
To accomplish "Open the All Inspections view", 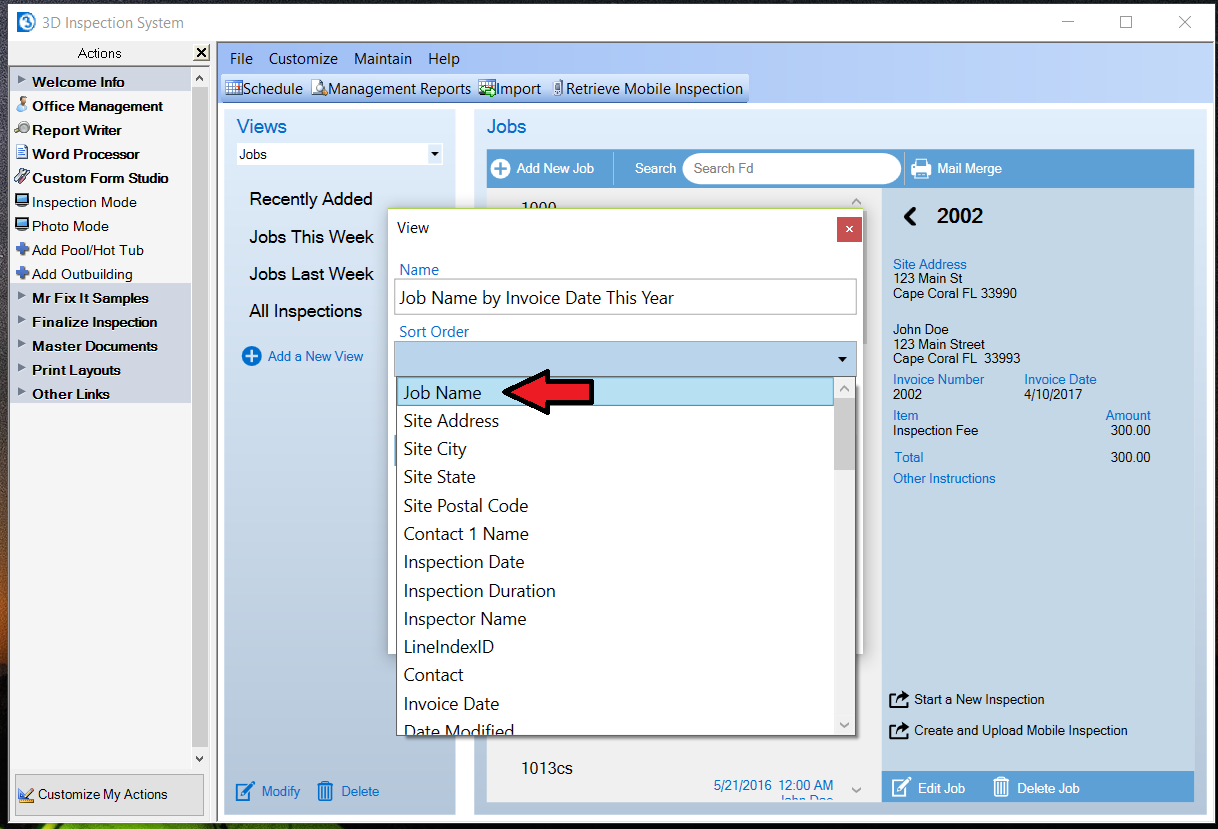I will click(305, 311).
